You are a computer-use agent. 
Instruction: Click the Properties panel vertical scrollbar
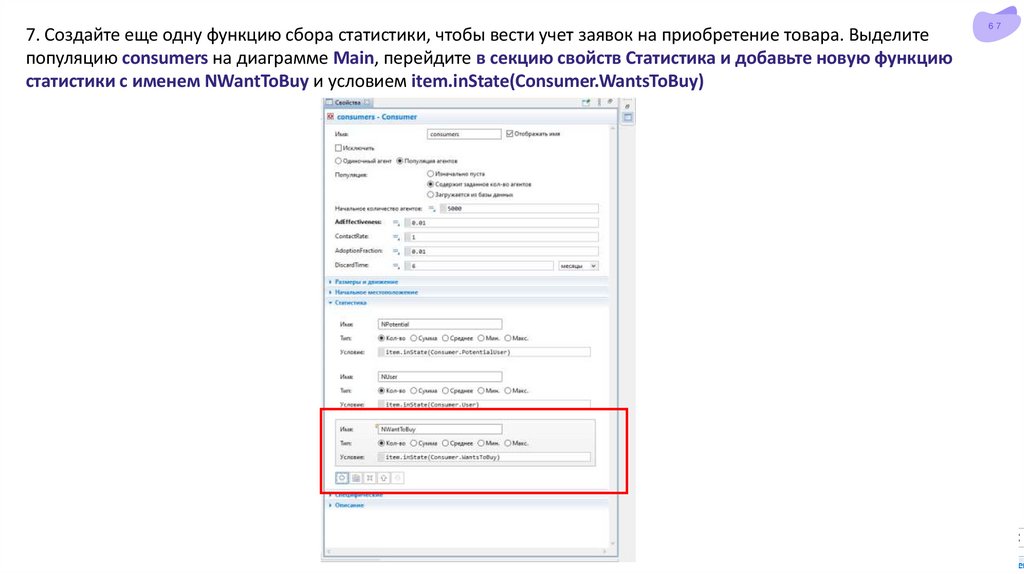pyautogui.click(x=613, y=334)
